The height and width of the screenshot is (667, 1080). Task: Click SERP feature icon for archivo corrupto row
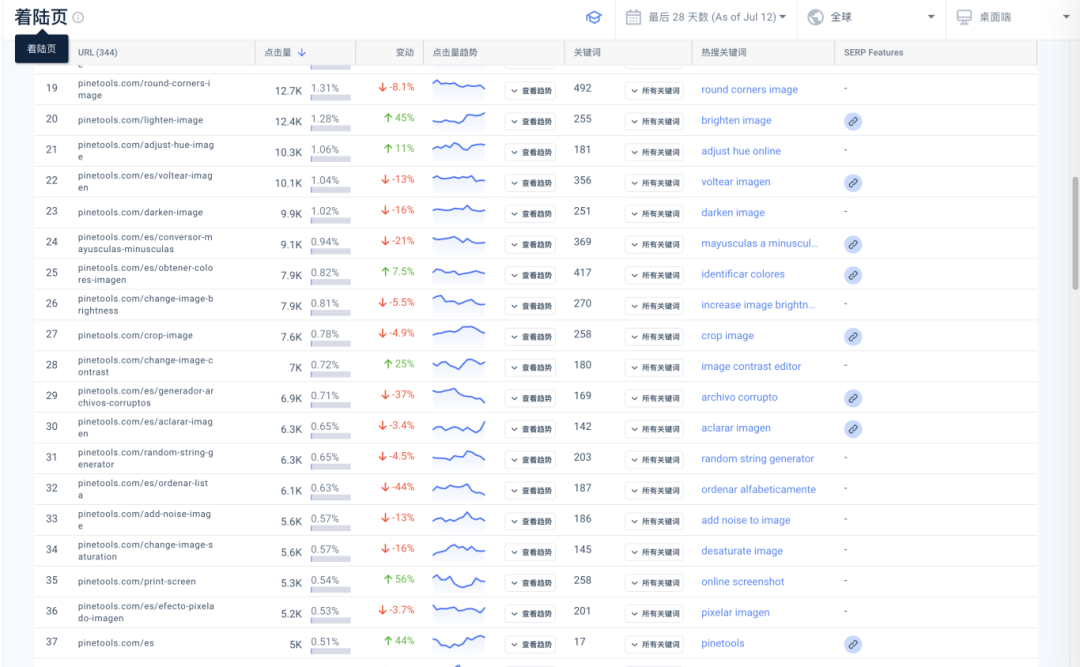coord(852,398)
